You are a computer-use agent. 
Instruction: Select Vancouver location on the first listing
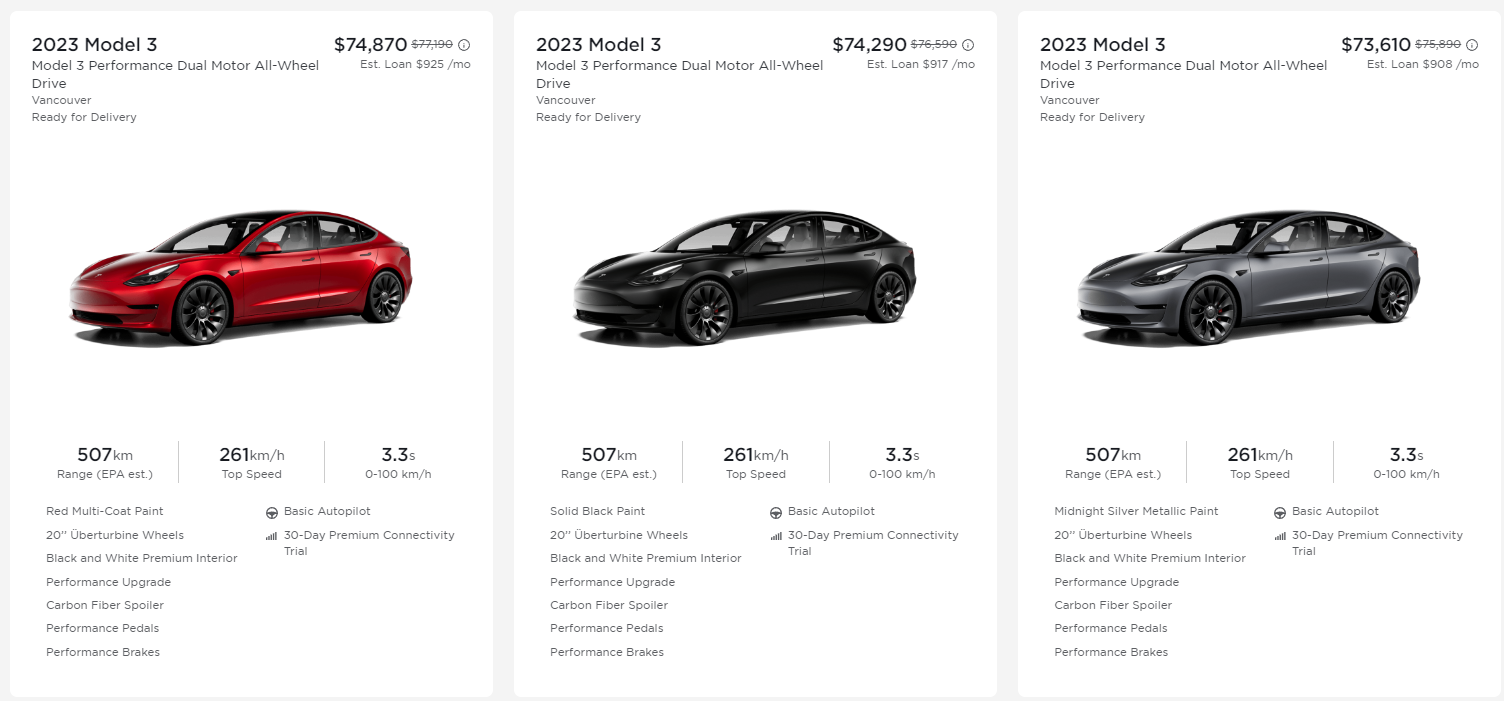[61, 100]
